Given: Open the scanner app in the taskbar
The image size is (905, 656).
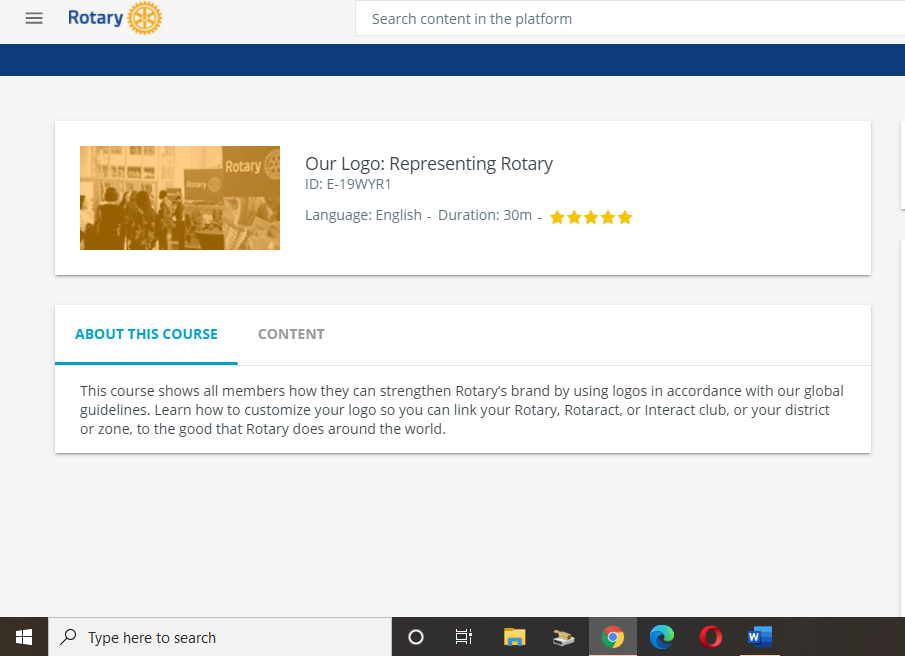Looking at the screenshot, I should point(564,637).
